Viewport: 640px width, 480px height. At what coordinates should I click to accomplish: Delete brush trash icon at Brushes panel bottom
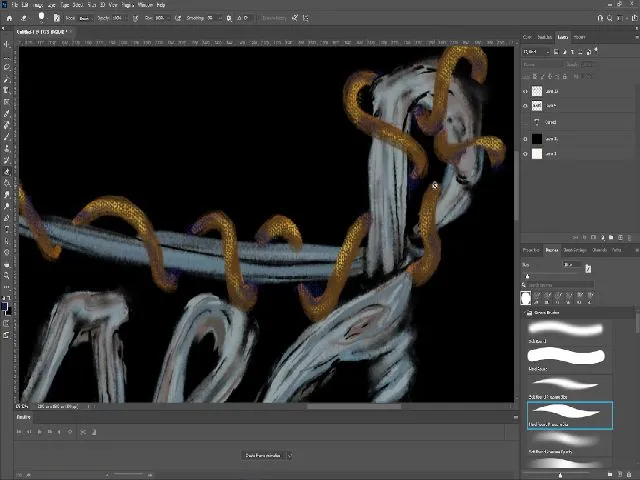click(629, 474)
